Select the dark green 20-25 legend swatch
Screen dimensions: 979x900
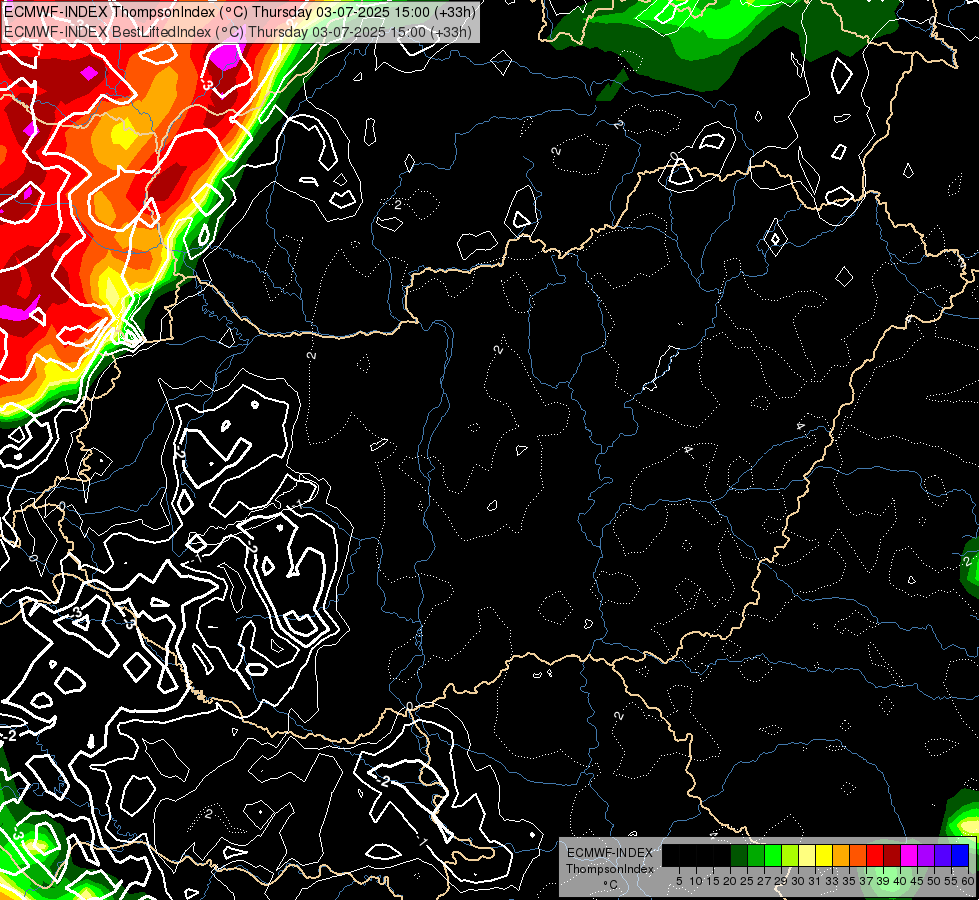(739, 856)
